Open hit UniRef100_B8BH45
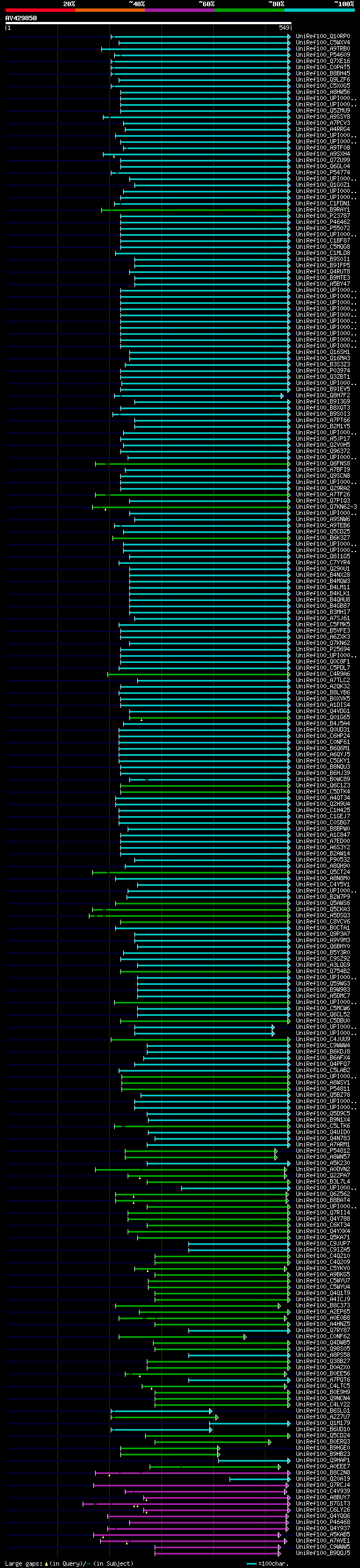Screen dimensions: 360x1568 pos(323,74)
